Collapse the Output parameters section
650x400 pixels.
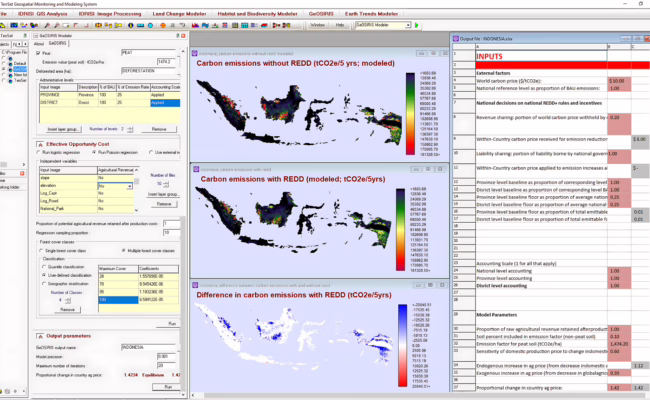pyautogui.click(x=40, y=336)
